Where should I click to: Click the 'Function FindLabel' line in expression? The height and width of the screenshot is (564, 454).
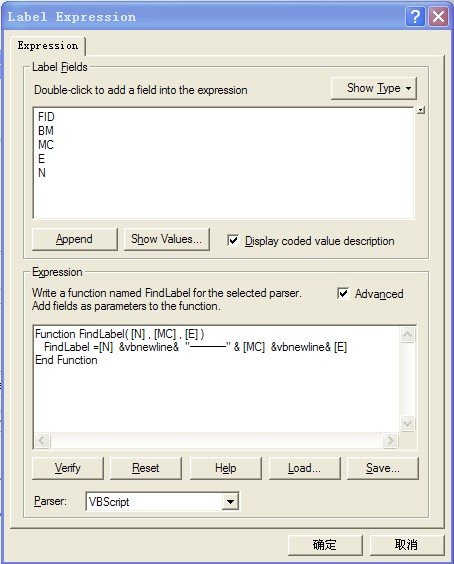[119, 334]
